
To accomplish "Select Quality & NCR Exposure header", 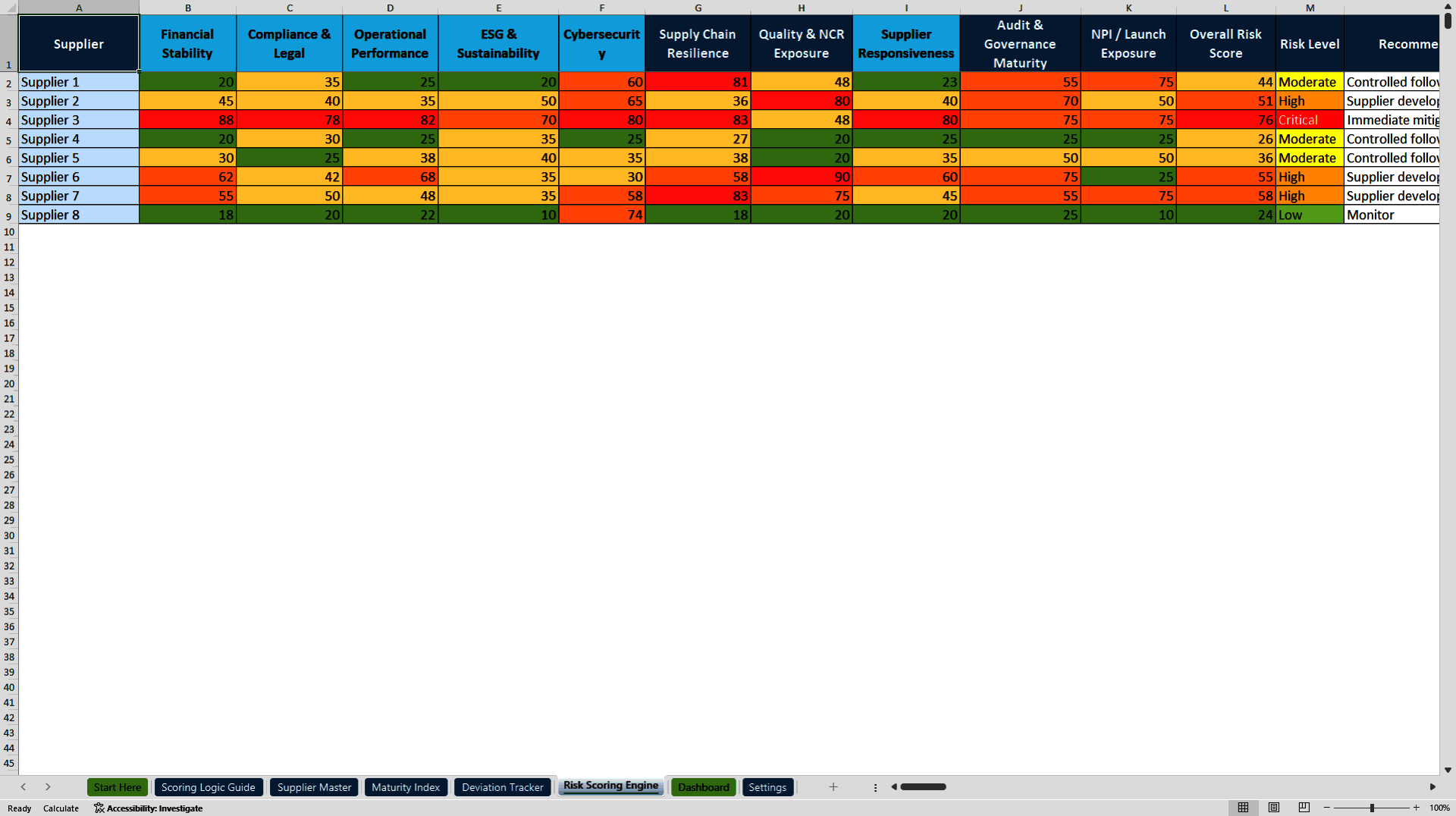I will pos(802,44).
